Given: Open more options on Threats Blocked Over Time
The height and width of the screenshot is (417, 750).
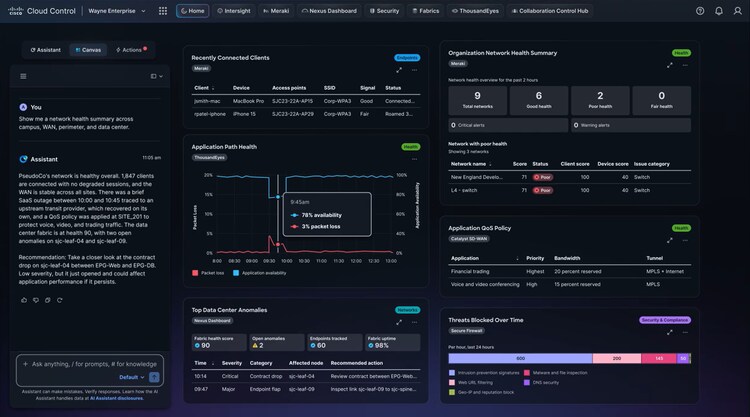Looking at the screenshot, I should (x=685, y=332).
